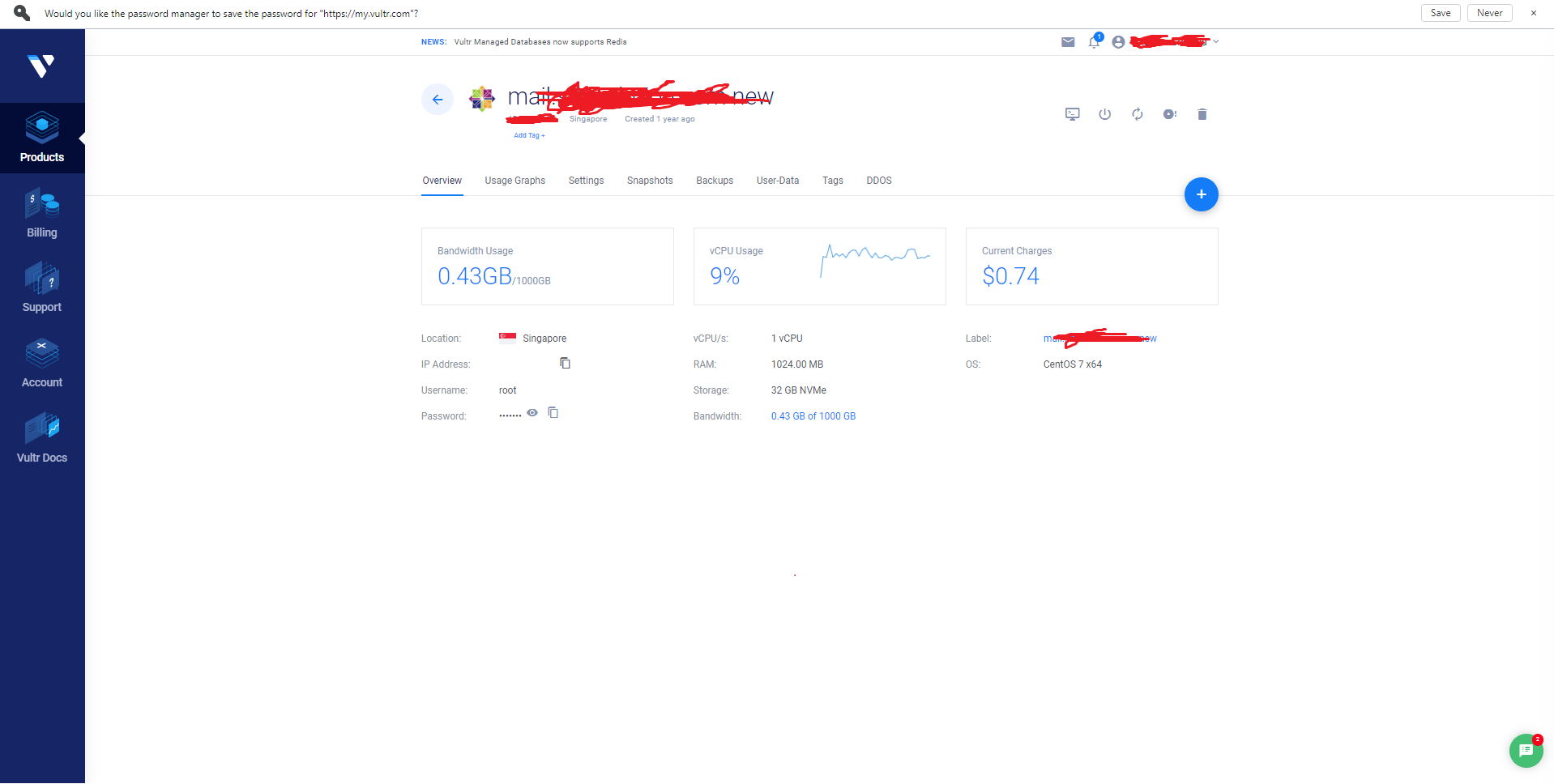Open the Snapshots tab

point(650,181)
